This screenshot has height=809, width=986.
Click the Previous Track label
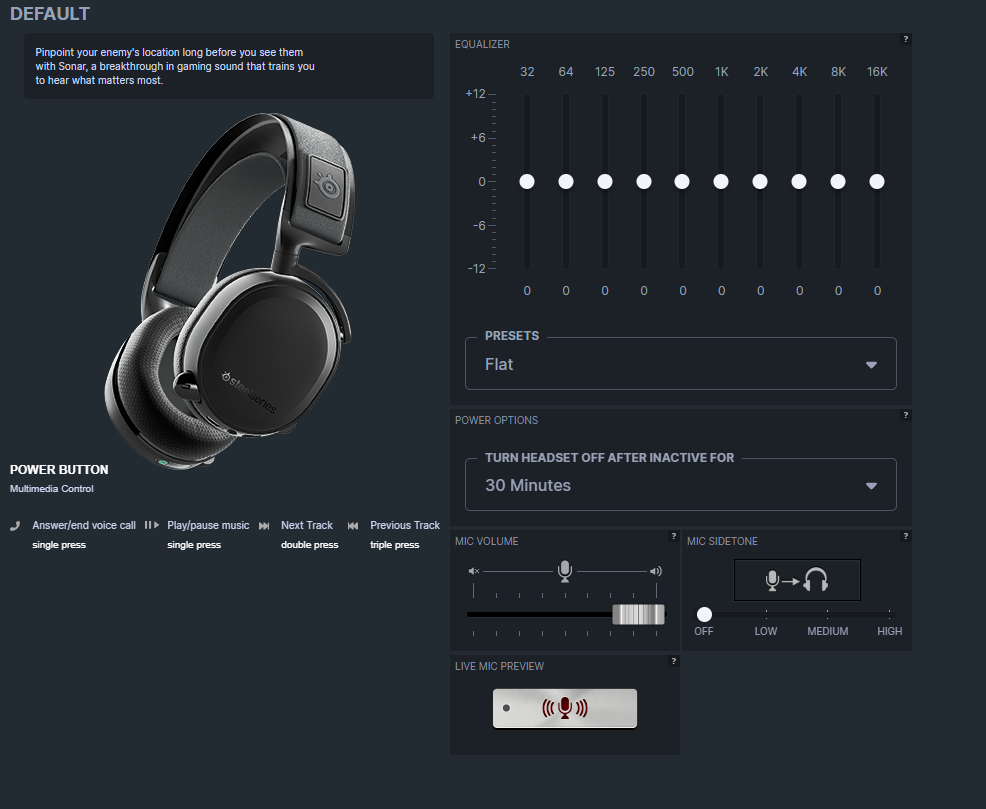click(405, 525)
